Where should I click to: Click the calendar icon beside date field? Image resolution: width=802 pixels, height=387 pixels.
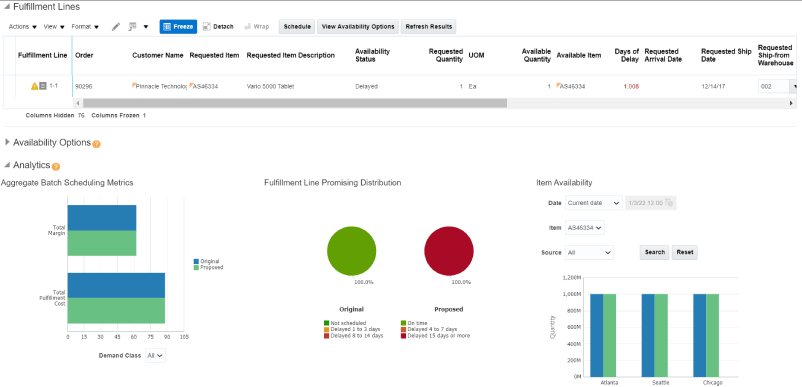(669, 202)
